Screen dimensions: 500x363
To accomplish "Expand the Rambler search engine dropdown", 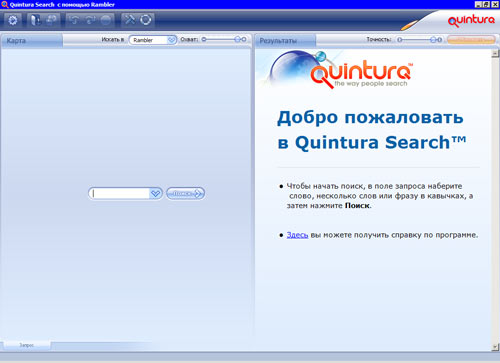I will pos(171,40).
